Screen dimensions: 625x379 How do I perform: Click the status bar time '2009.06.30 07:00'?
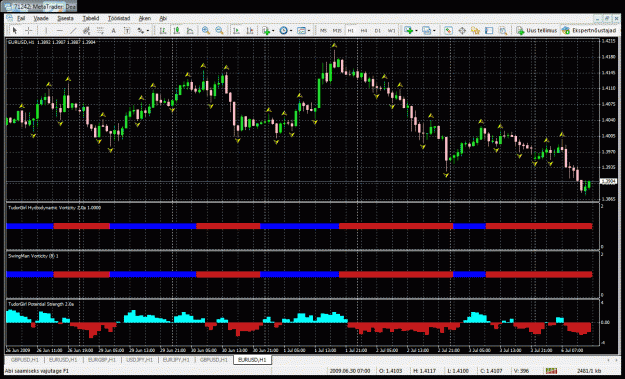(x=350, y=371)
